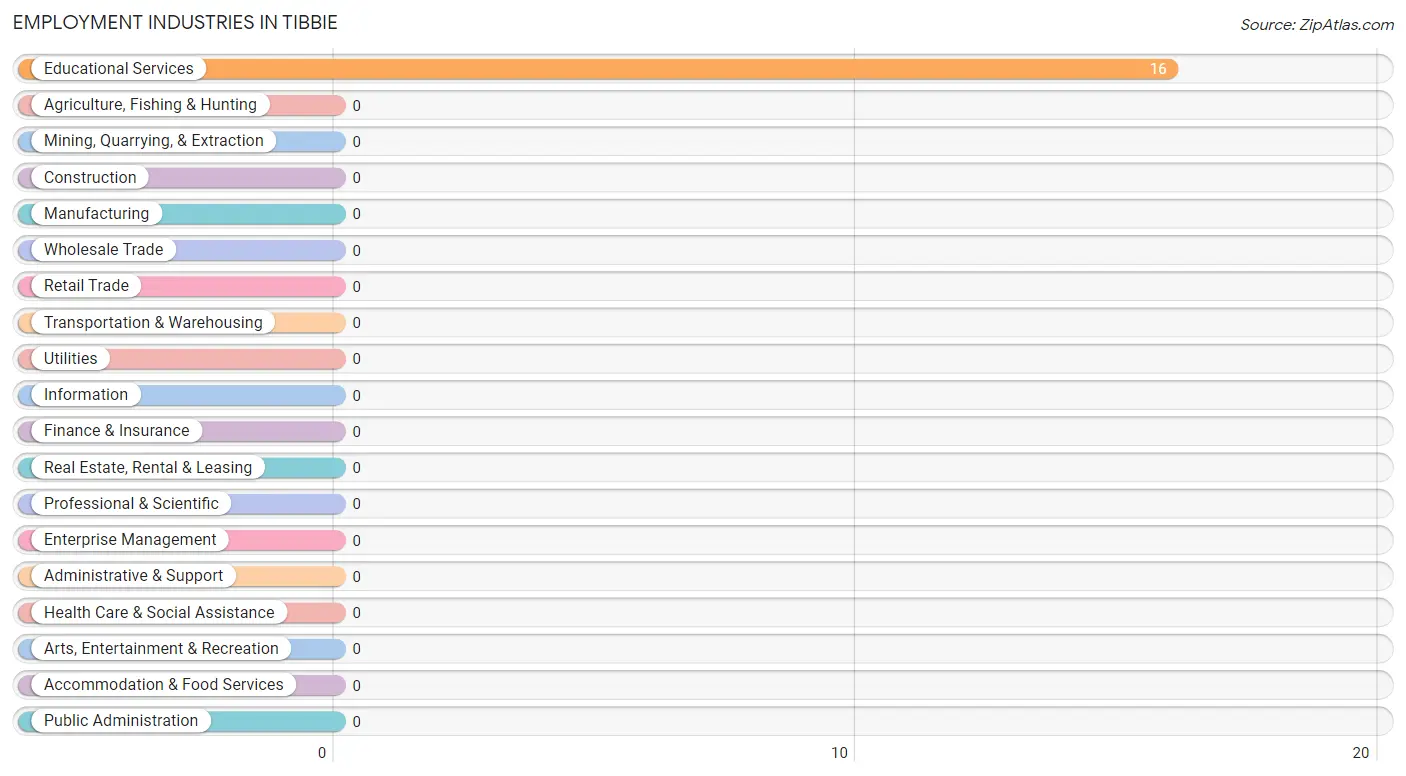The image size is (1406, 776).
Task: Click the 0 value beside Manufacturing
Action: tap(356, 214)
